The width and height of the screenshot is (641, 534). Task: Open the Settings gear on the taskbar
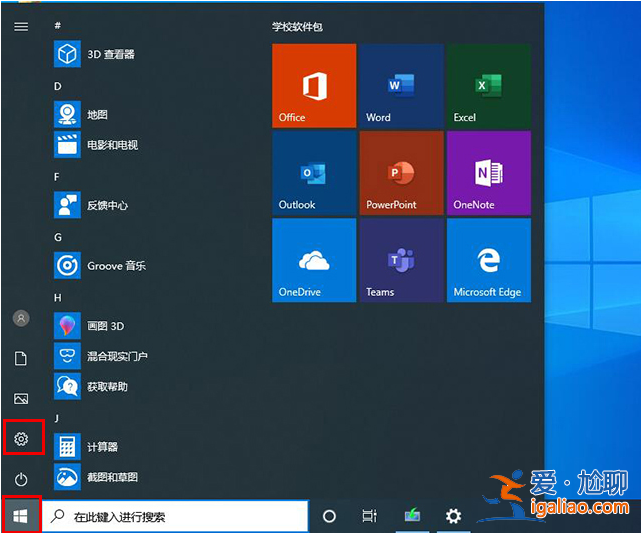[x=453, y=516]
